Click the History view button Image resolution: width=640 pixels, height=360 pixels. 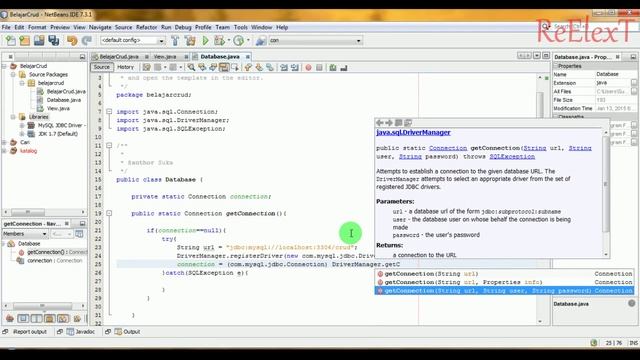[125, 67]
